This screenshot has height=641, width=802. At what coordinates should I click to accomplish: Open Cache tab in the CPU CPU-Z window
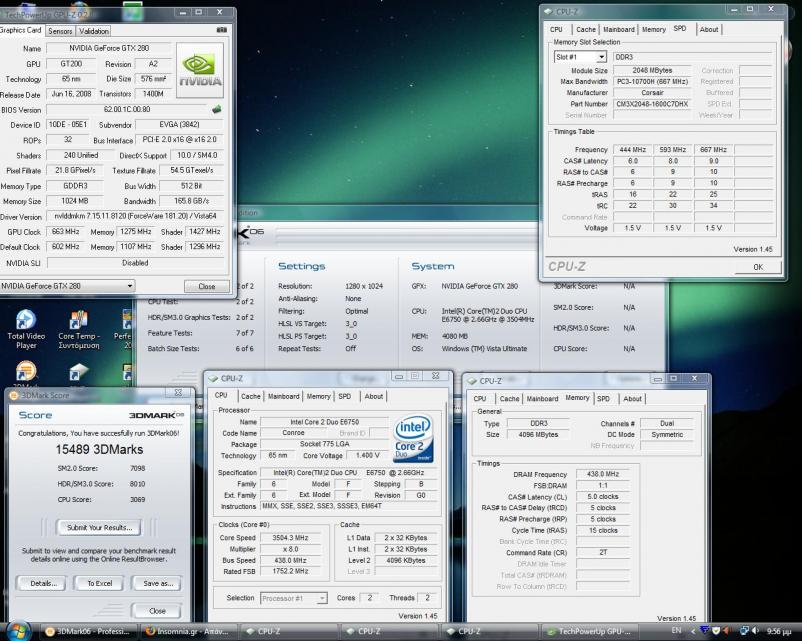pos(251,396)
